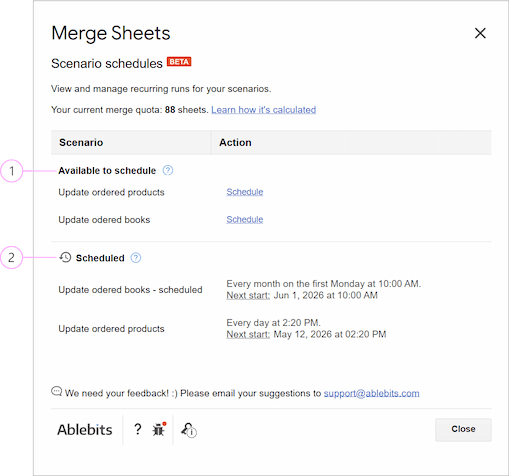Click the feedback speech bubble icon

click(x=56, y=391)
